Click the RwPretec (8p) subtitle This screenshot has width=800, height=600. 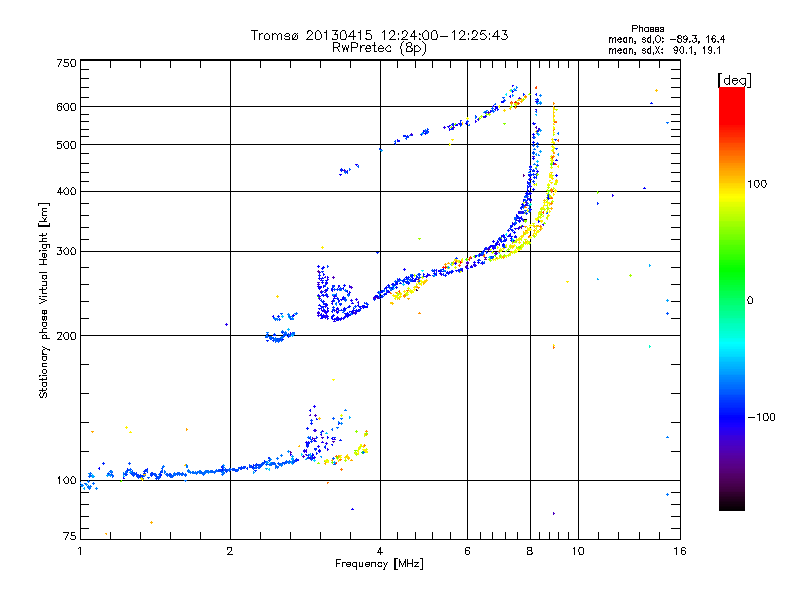tap(379, 48)
